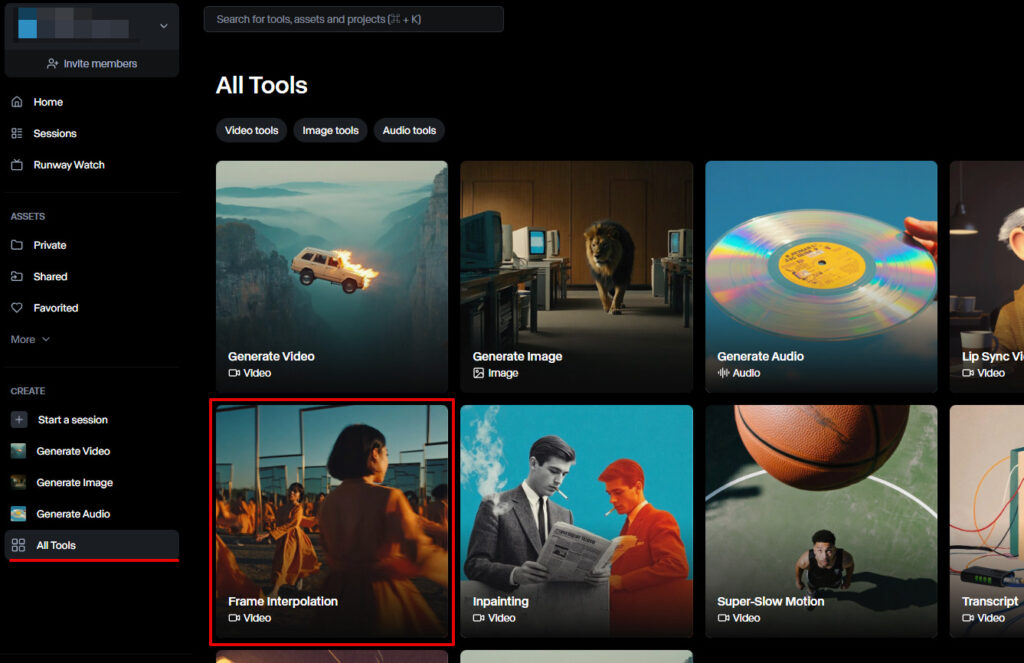Open Generate Audio in the sidebar
The height and width of the screenshot is (663, 1024).
[x=73, y=514]
